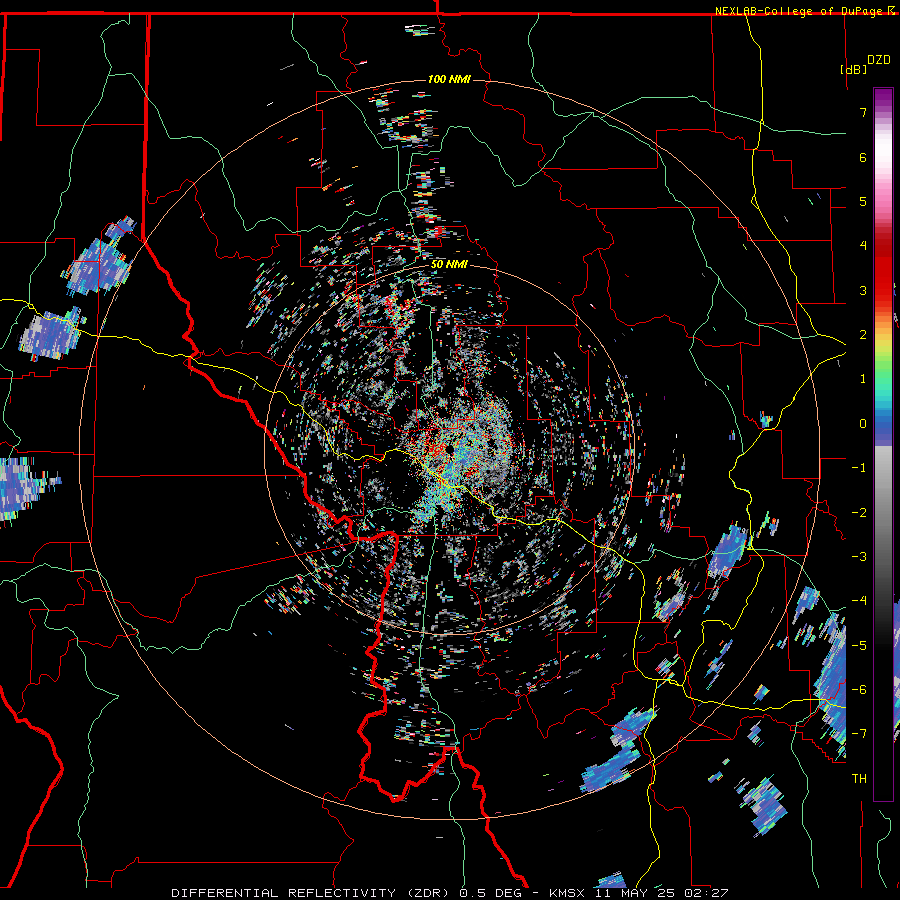Click the 02:27 timestamp text
The image size is (900, 900).
(705, 893)
